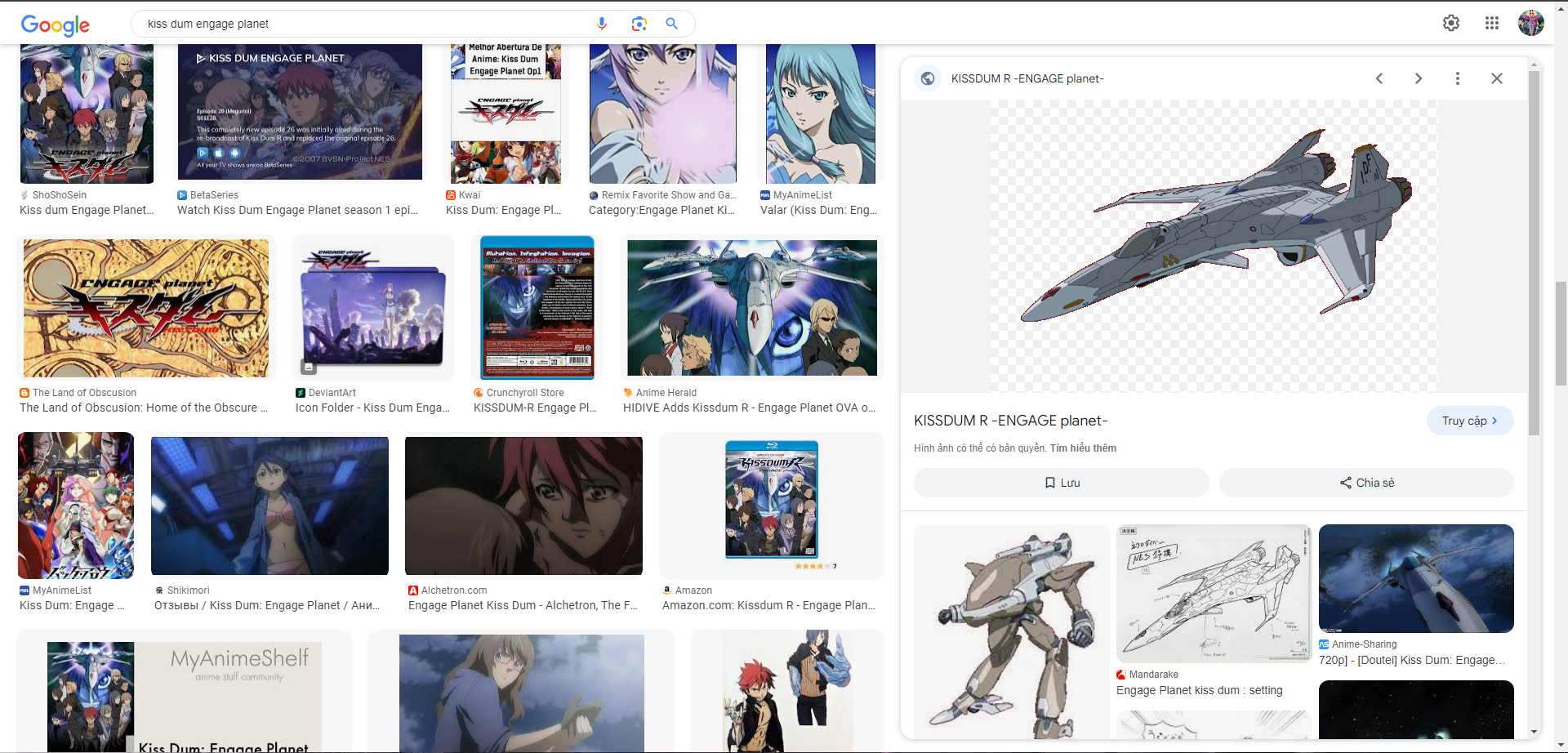Click the Mandarake source label
The image size is (1568, 753).
(x=1153, y=675)
